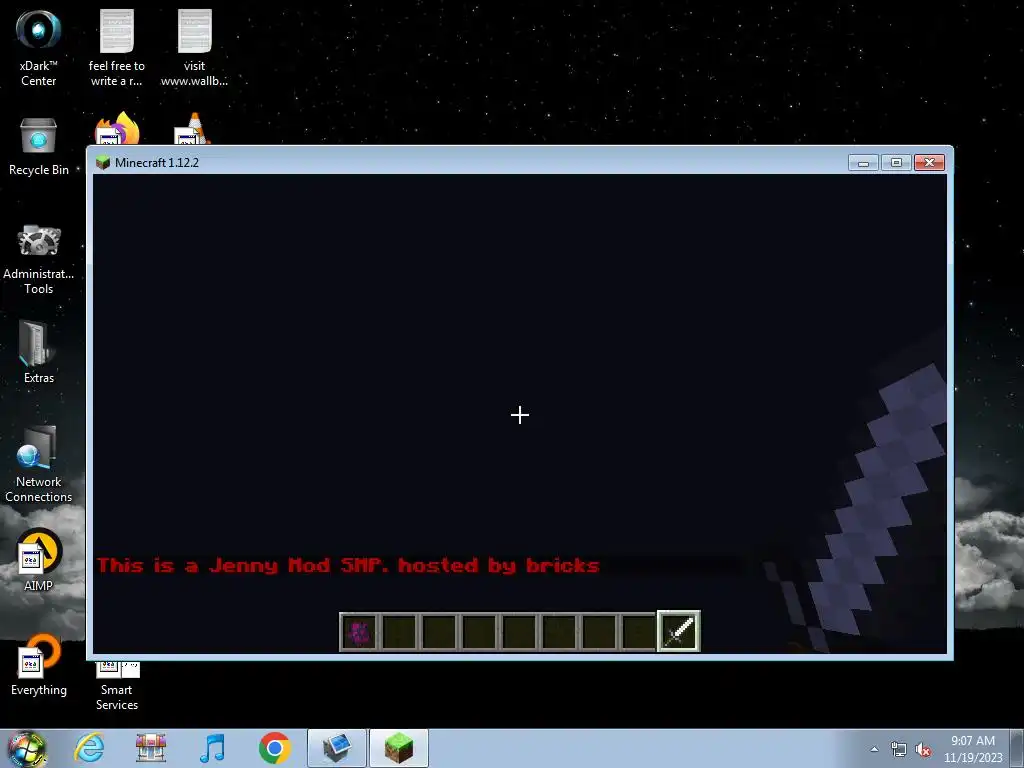Click the Minecraft grass block title bar icon
The image size is (1024, 768).
pyautogui.click(x=103, y=163)
